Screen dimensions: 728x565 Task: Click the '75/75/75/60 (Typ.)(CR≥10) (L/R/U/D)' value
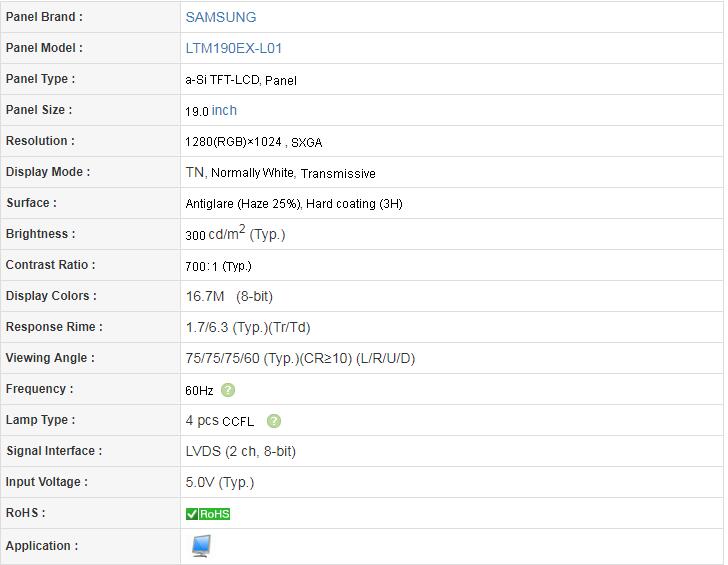coord(300,358)
